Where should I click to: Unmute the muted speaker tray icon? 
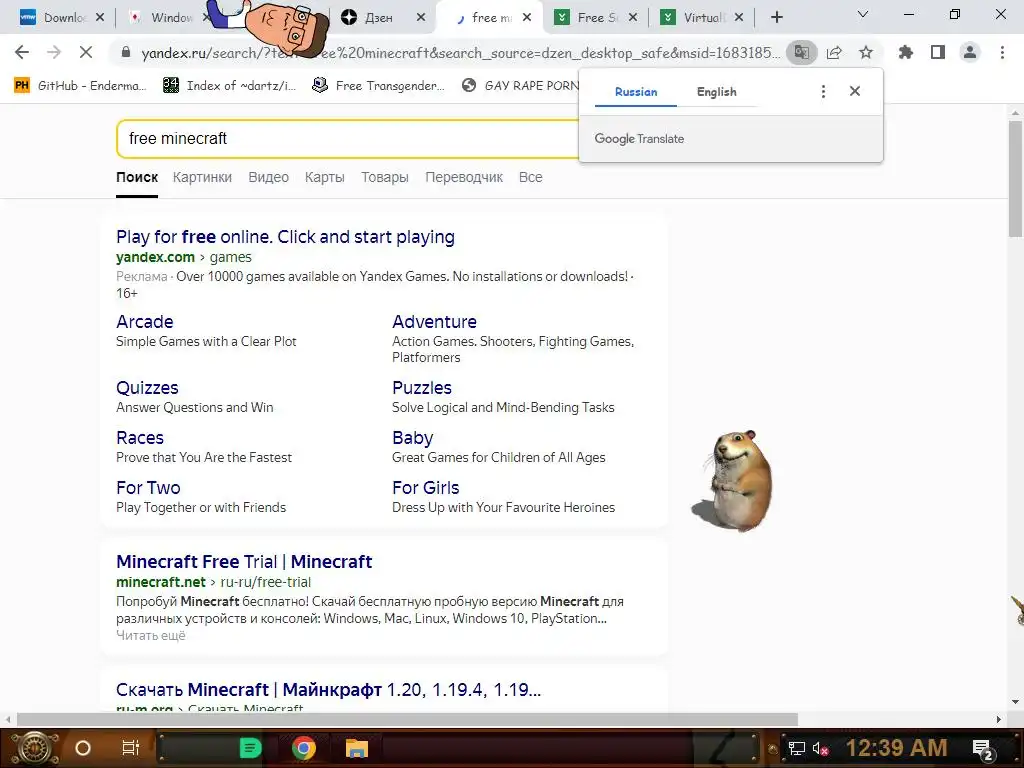(x=820, y=748)
